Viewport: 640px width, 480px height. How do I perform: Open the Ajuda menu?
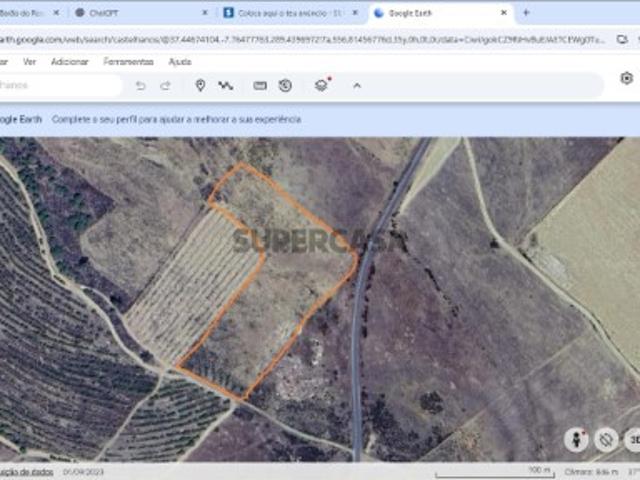click(x=180, y=62)
